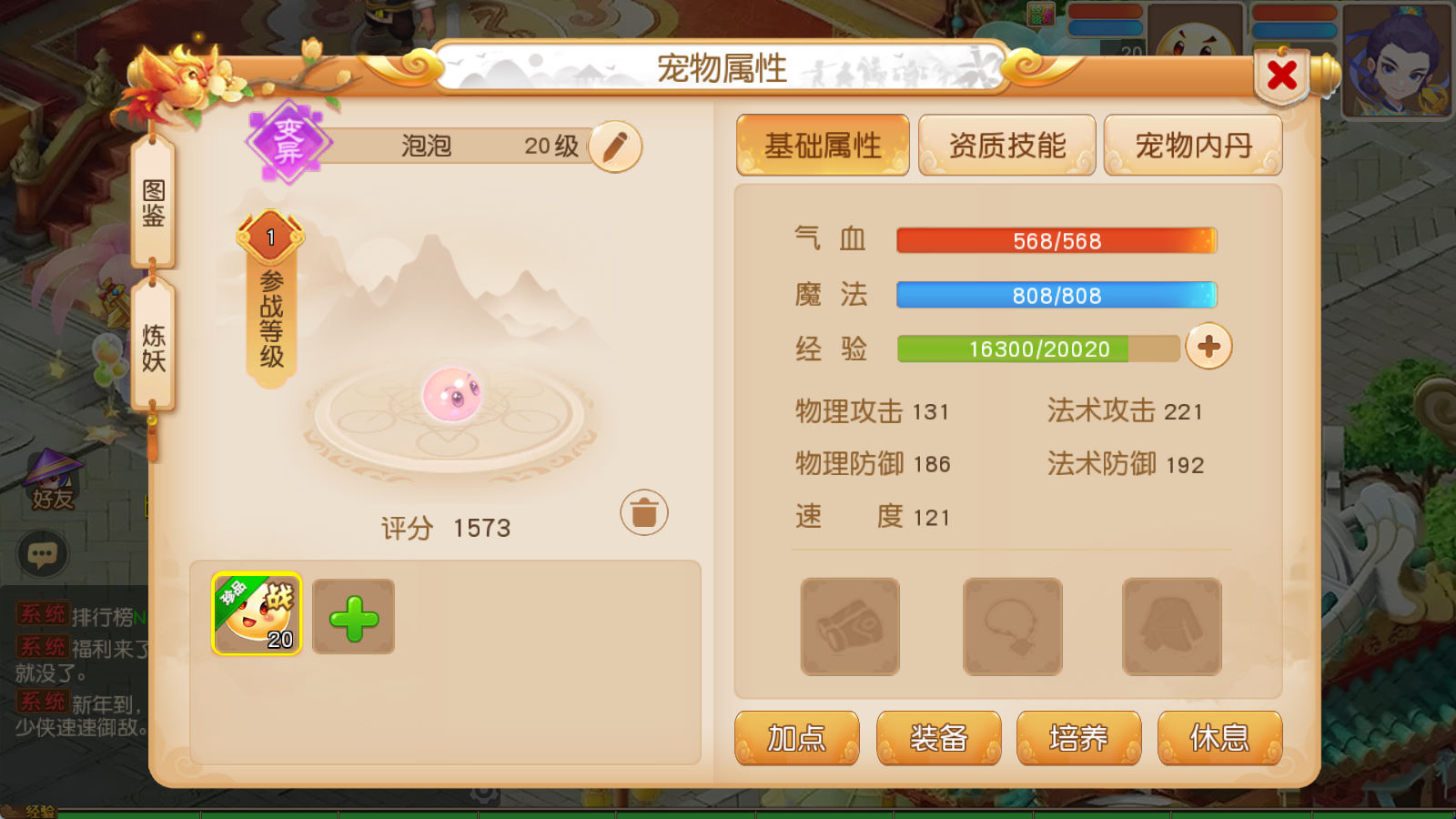Click the 培养 button
This screenshot has height=819, width=1456.
point(1078,737)
